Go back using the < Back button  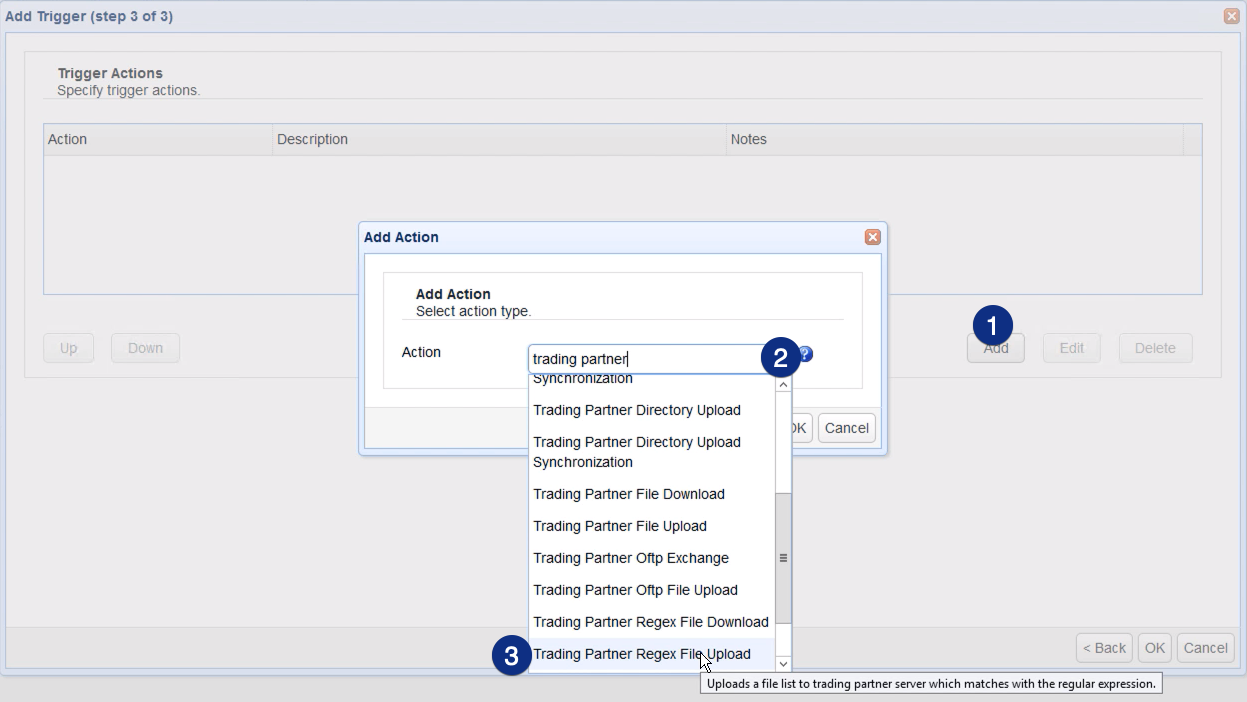(x=1103, y=647)
